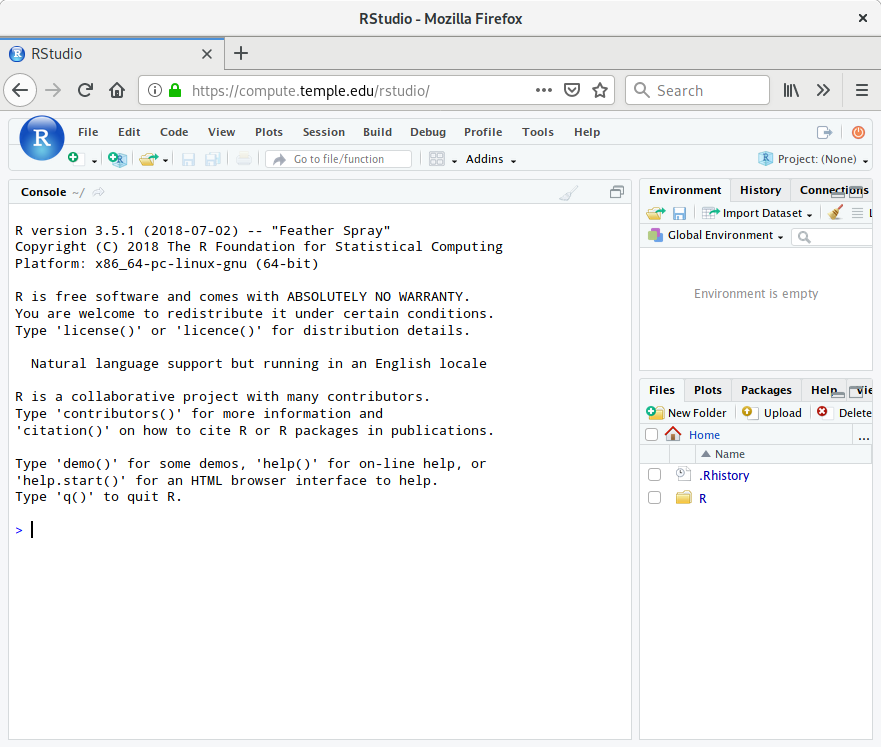881x747 pixels.
Task: Open the Addins dropdown
Action: (491, 160)
